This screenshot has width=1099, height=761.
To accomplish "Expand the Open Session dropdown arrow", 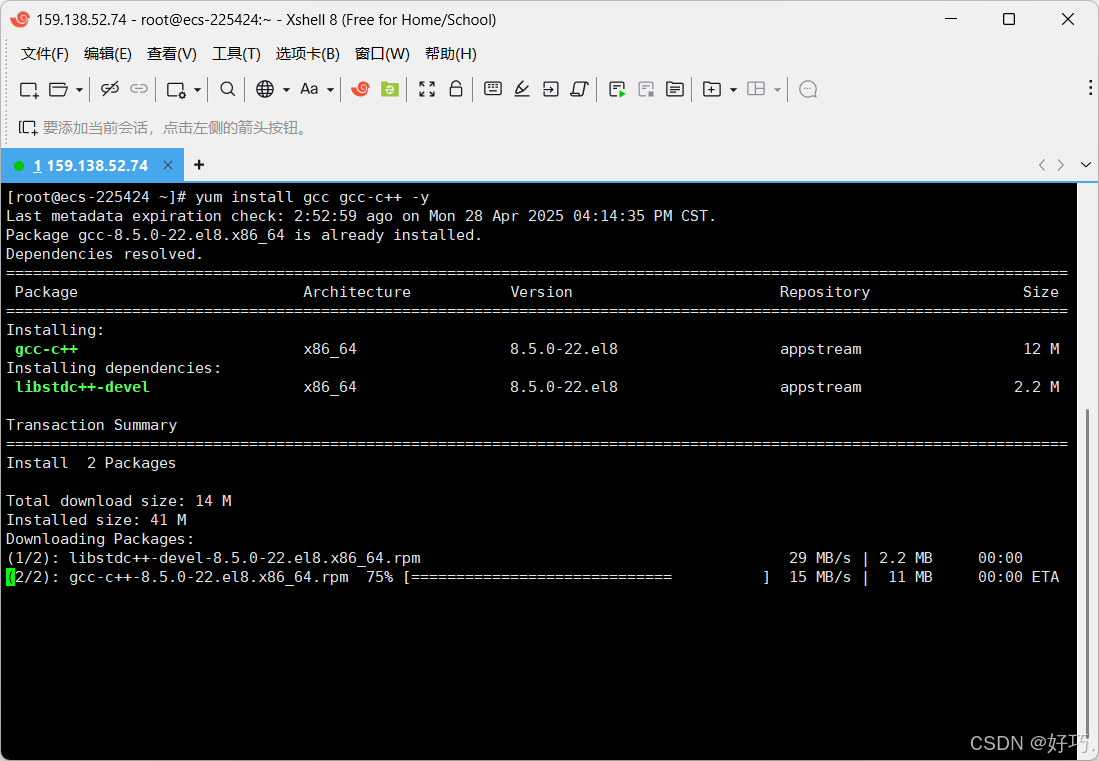I will point(79,90).
